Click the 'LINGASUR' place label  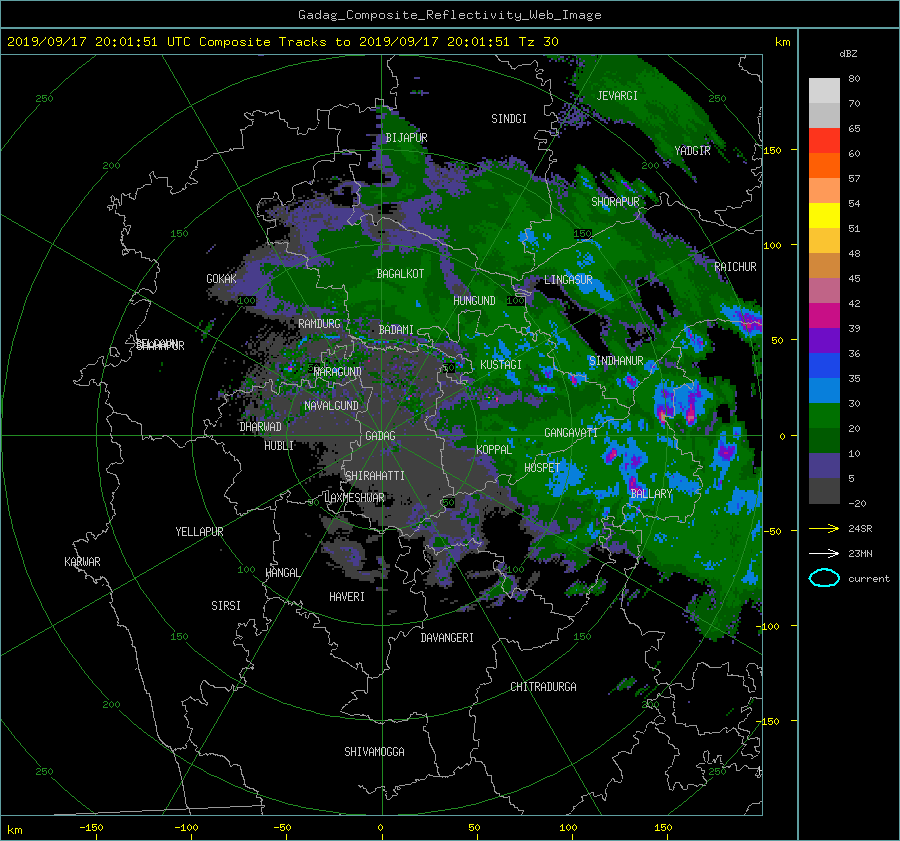[568, 280]
